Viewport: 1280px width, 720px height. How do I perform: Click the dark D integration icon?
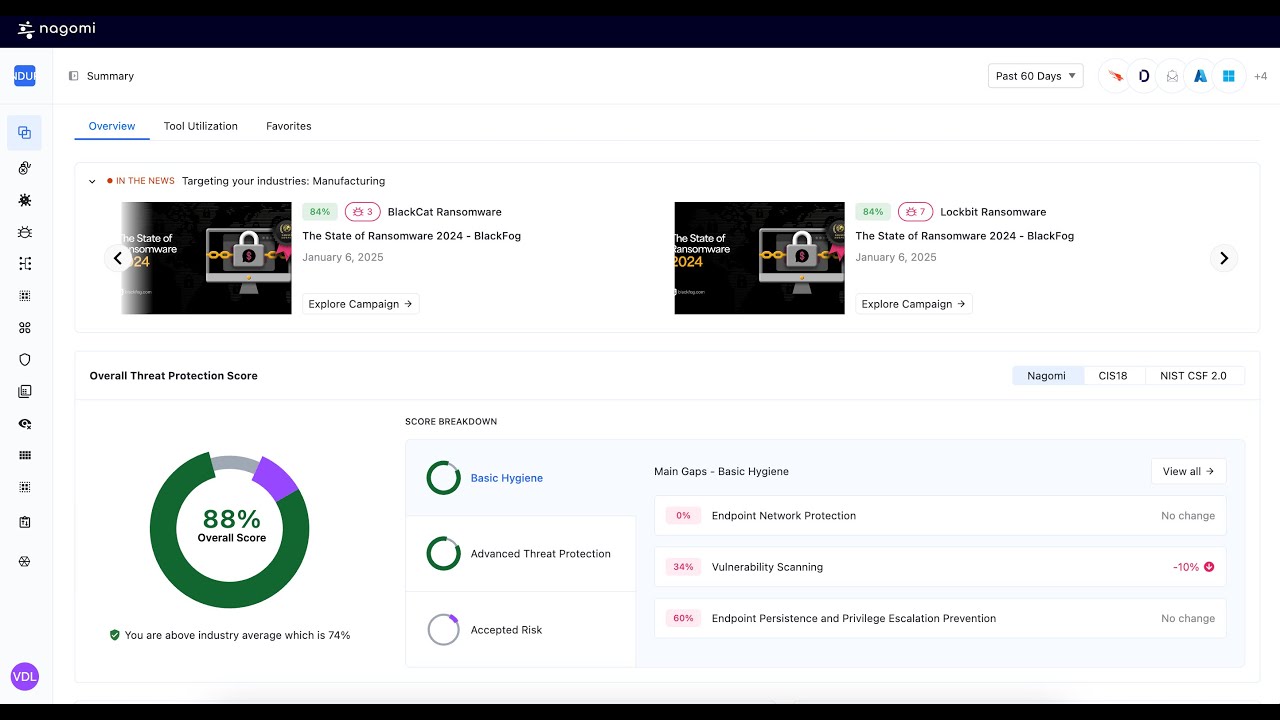(x=1144, y=76)
